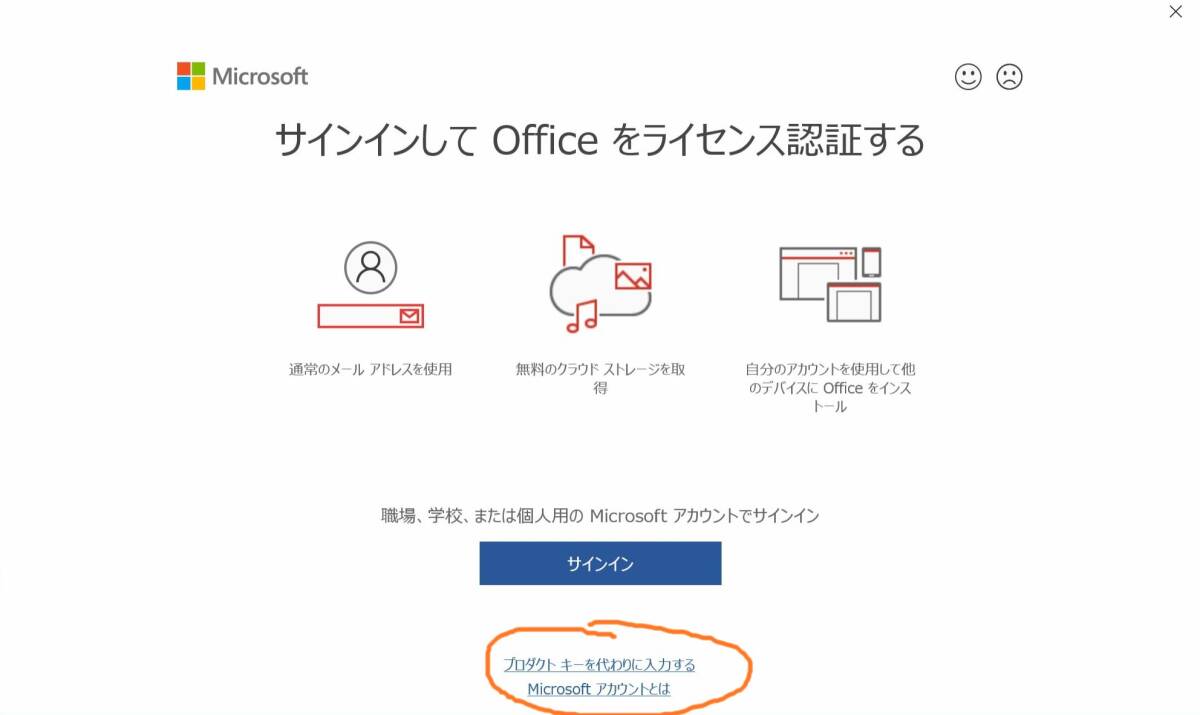Click the envelope icon in the red email bar

click(410, 316)
